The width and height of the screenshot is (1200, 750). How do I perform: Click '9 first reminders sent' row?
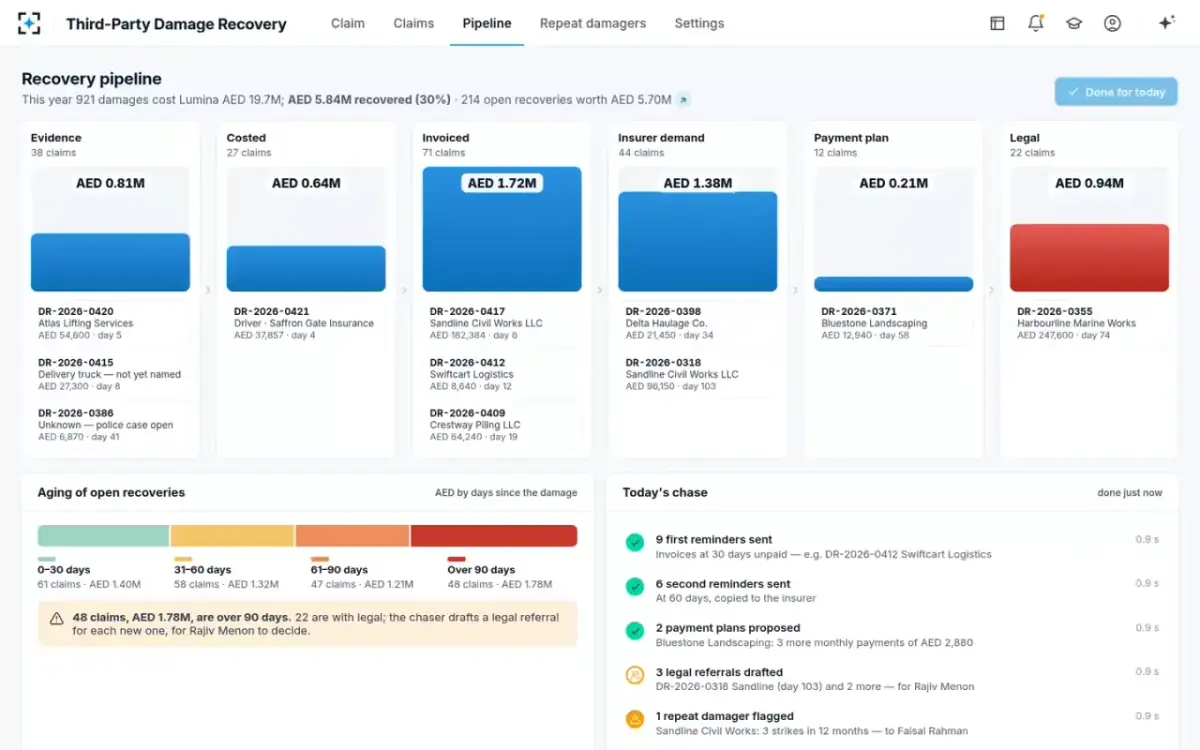(x=892, y=546)
